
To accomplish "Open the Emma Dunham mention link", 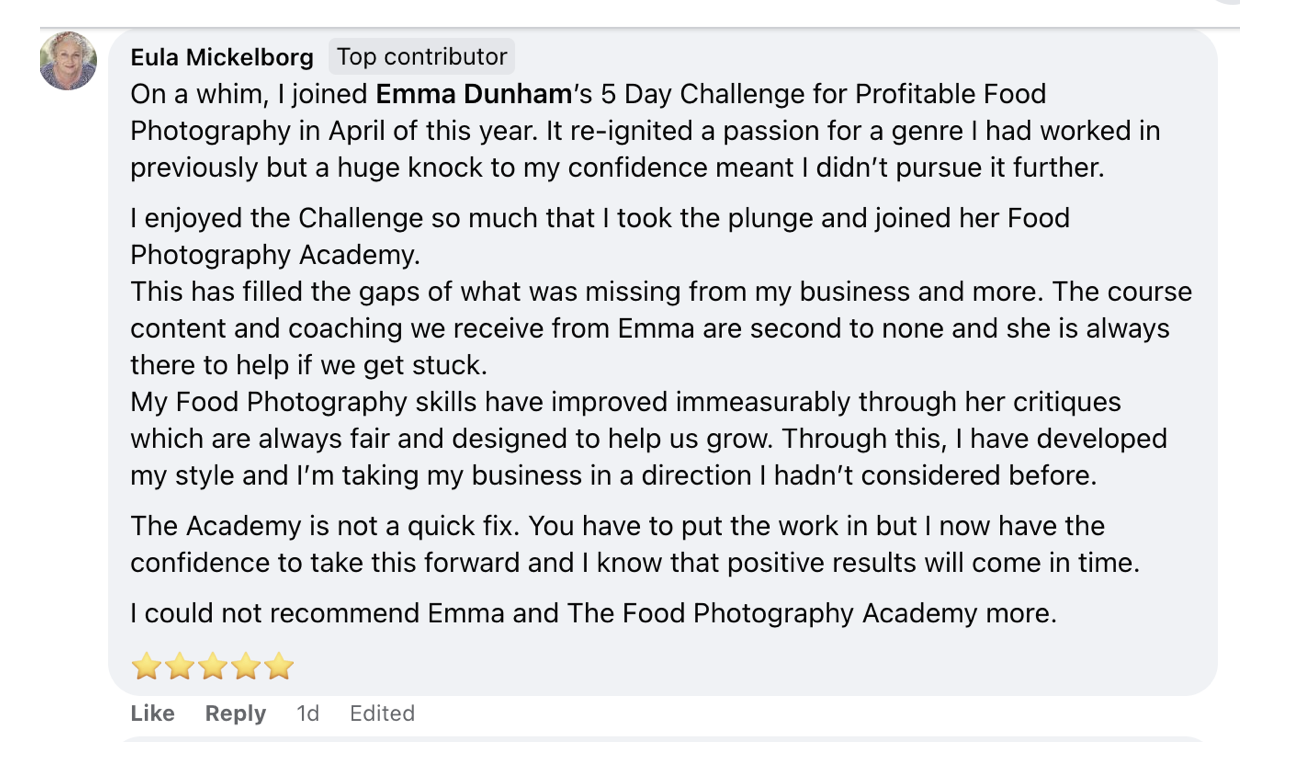I will click(x=472, y=94).
